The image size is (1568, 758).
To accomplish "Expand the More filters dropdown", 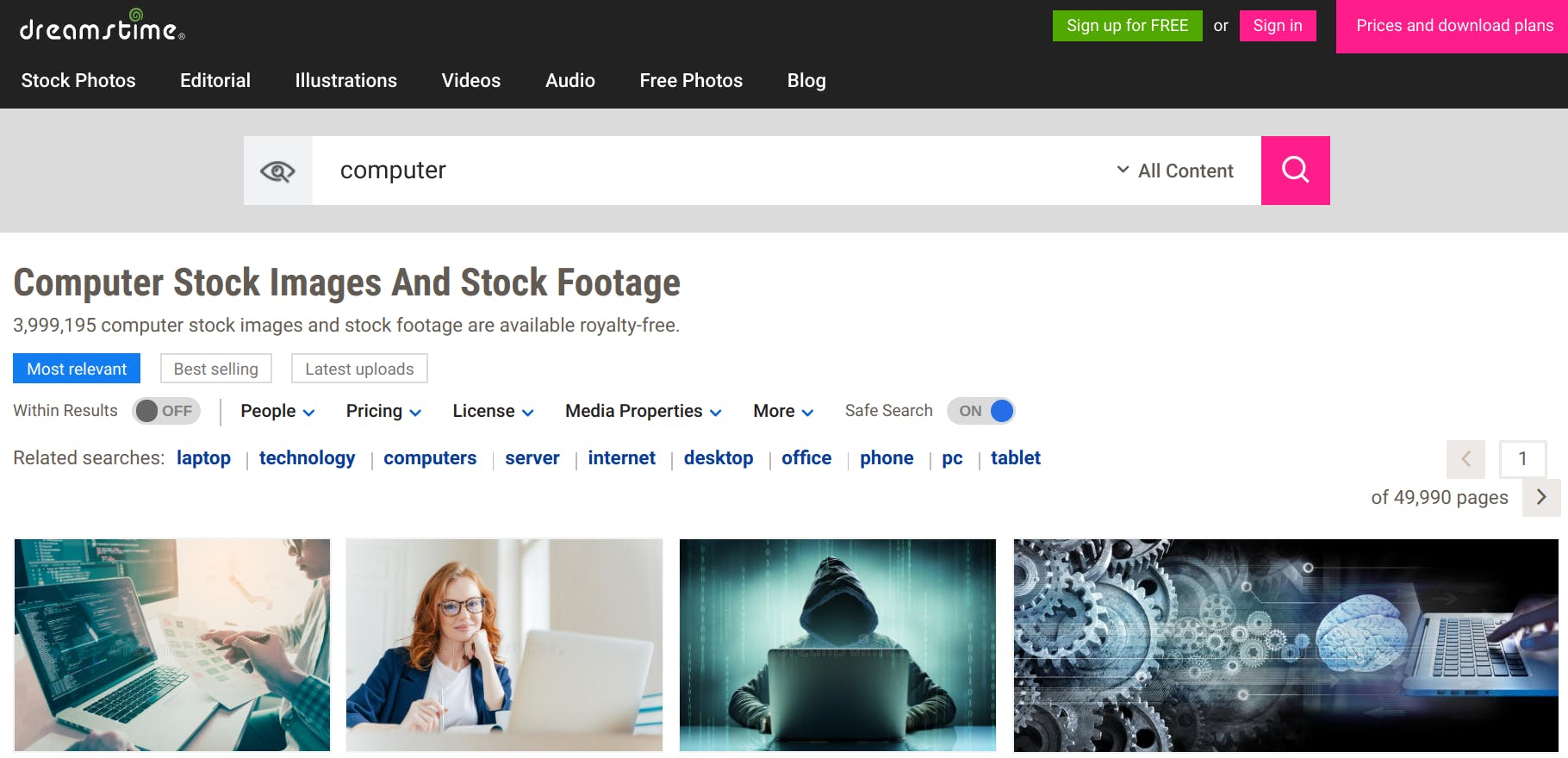I will point(783,411).
